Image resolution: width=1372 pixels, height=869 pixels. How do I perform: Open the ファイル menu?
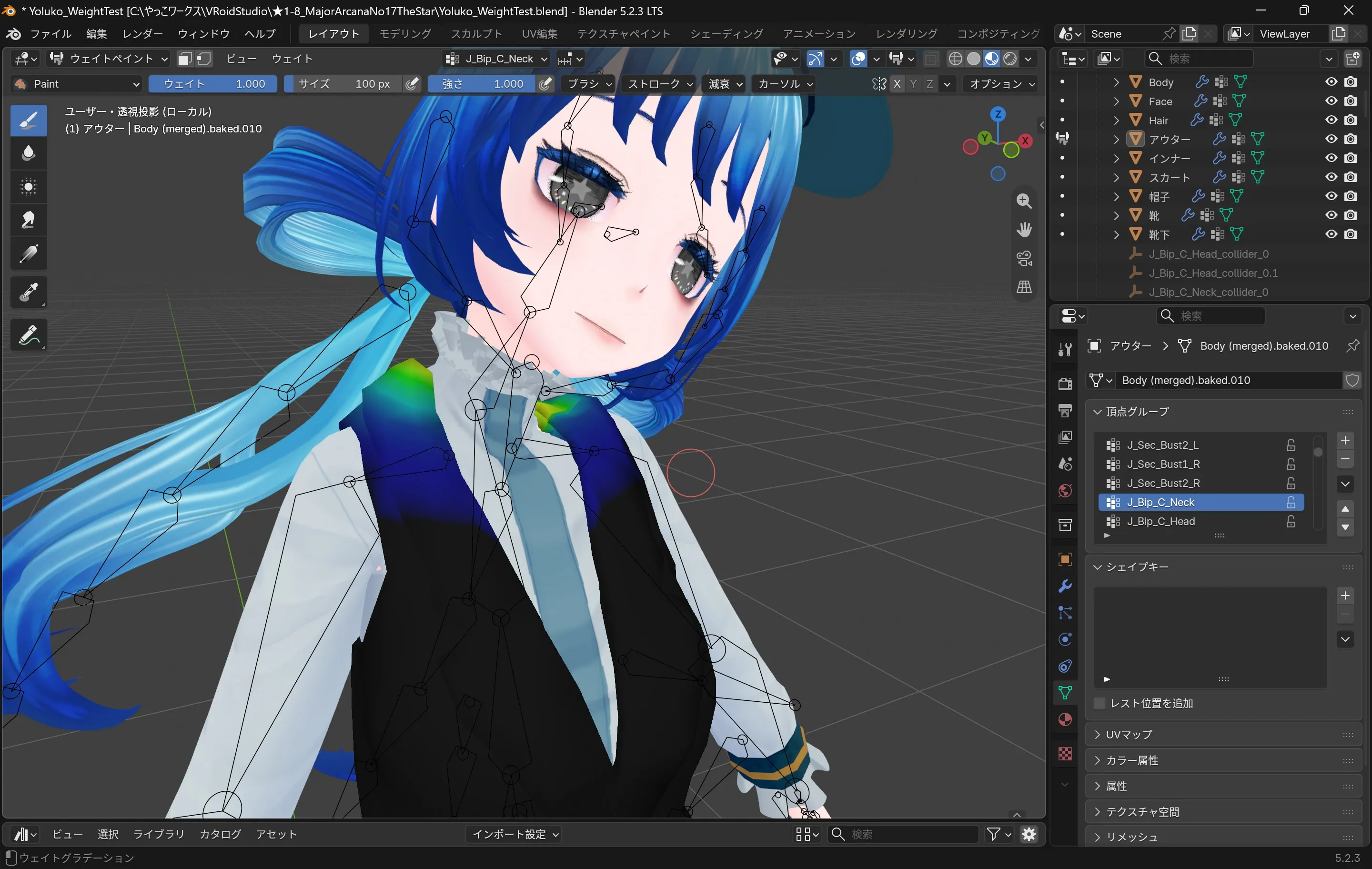pyautogui.click(x=50, y=34)
